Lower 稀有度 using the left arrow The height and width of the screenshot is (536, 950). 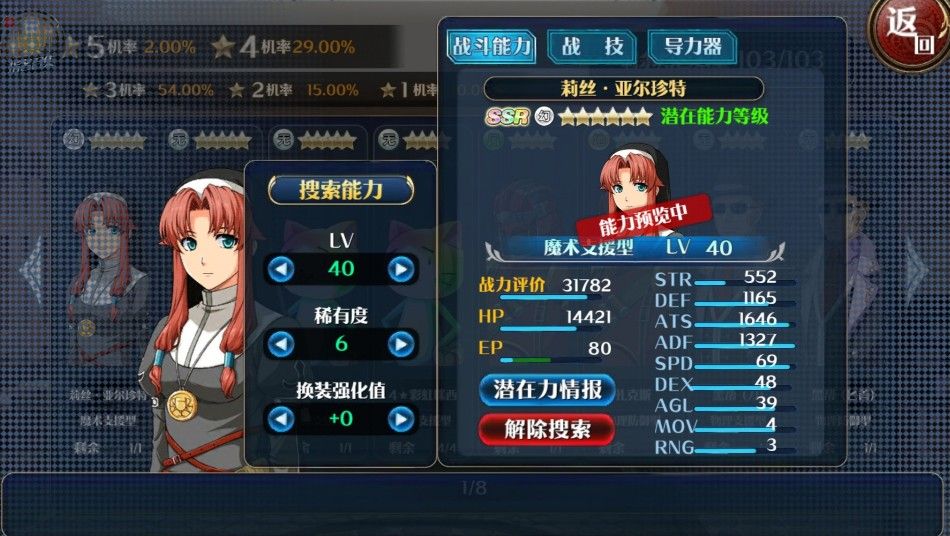tap(281, 344)
